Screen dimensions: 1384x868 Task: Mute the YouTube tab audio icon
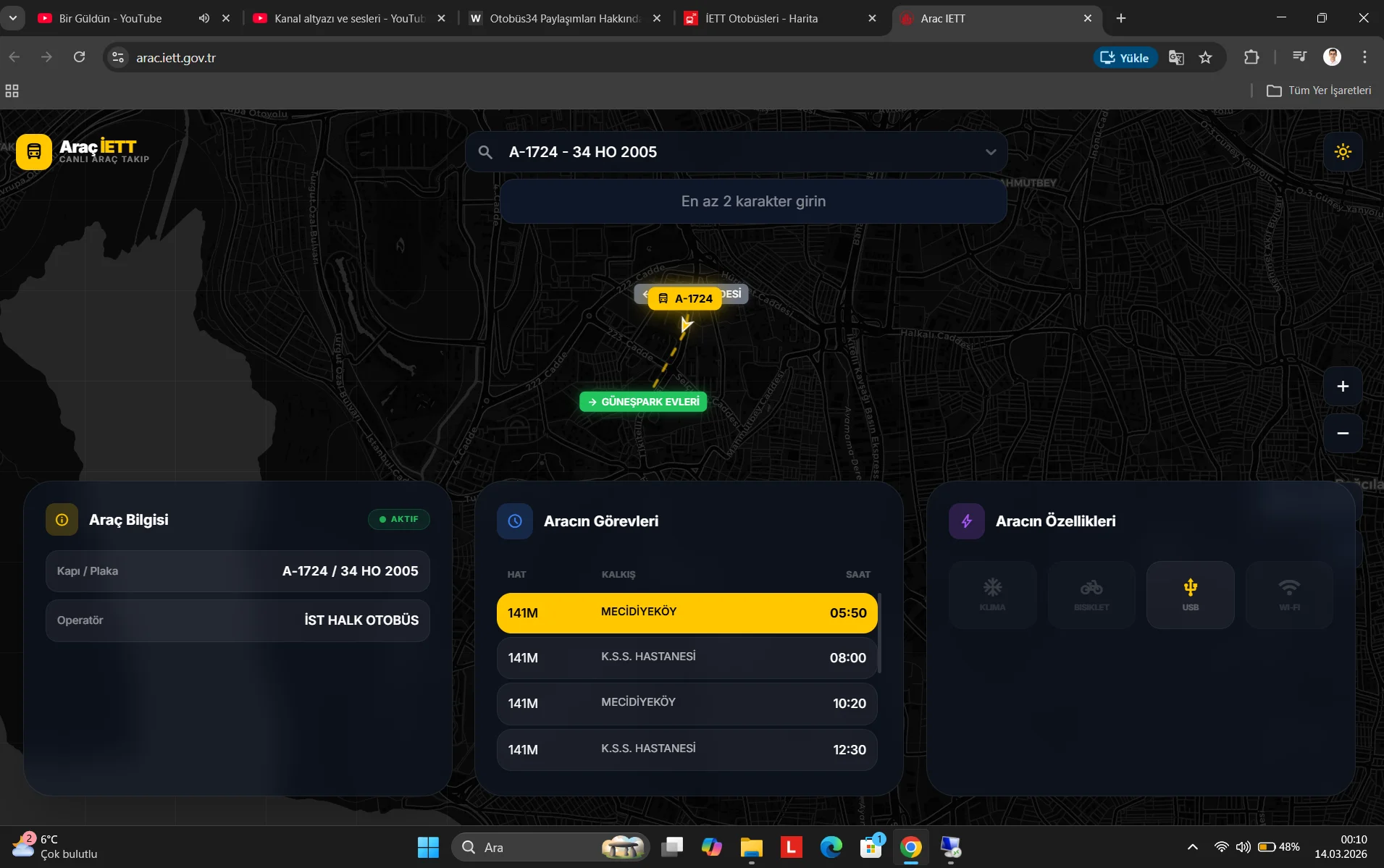[x=204, y=19]
